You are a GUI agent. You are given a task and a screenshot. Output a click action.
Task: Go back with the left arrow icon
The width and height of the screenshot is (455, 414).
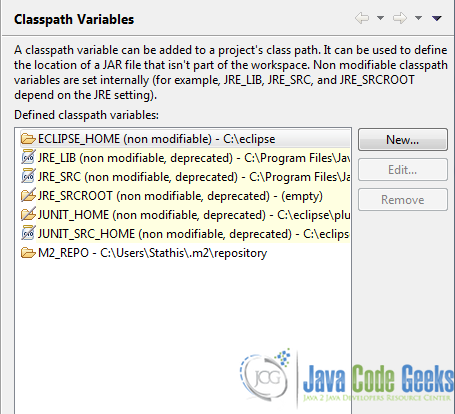362,18
